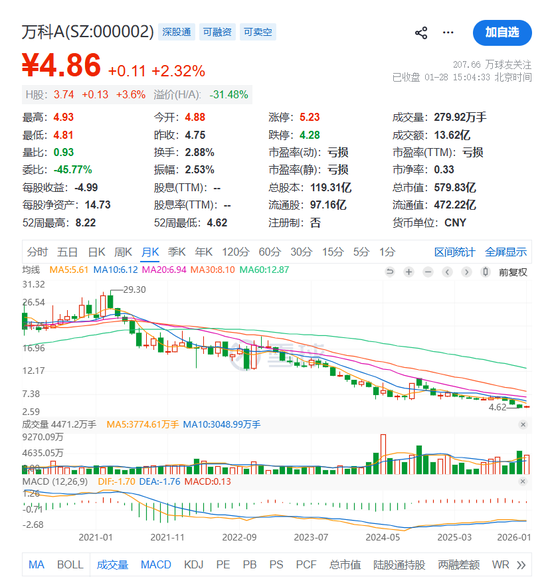The width and height of the screenshot is (550, 583).
Task: Click the H股 price 3.74
Action: click(x=64, y=94)
